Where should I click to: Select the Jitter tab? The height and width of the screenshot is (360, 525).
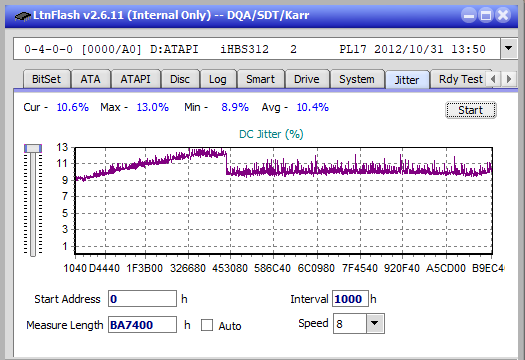tap(407, 80)
